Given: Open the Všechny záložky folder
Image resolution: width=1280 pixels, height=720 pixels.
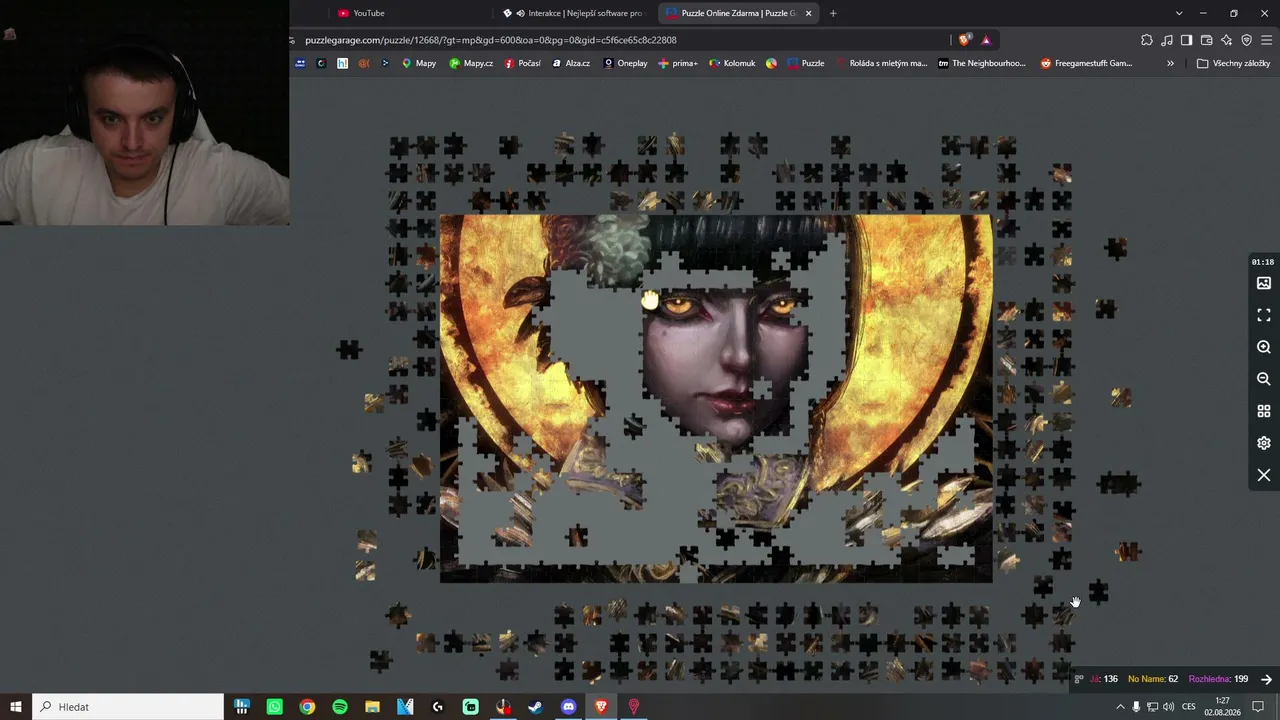Looking at the screenshot, I should [1233, 63].
